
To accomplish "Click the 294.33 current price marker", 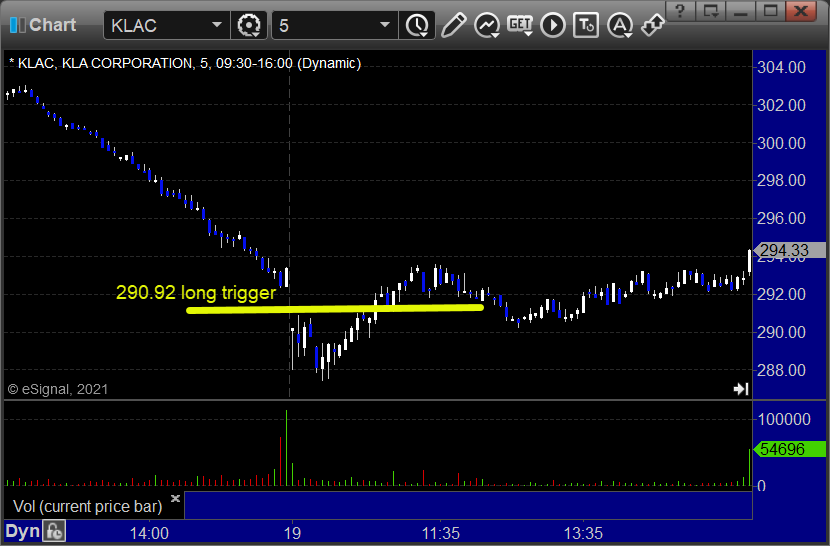I will point(789,250).
